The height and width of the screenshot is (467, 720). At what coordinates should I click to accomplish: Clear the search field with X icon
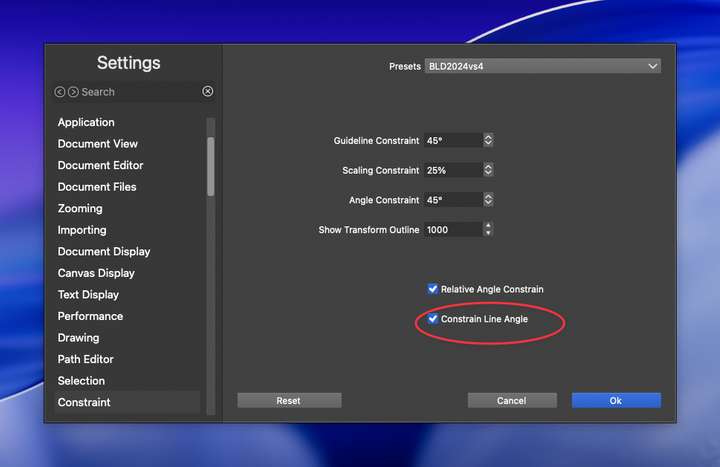[208, 92]
